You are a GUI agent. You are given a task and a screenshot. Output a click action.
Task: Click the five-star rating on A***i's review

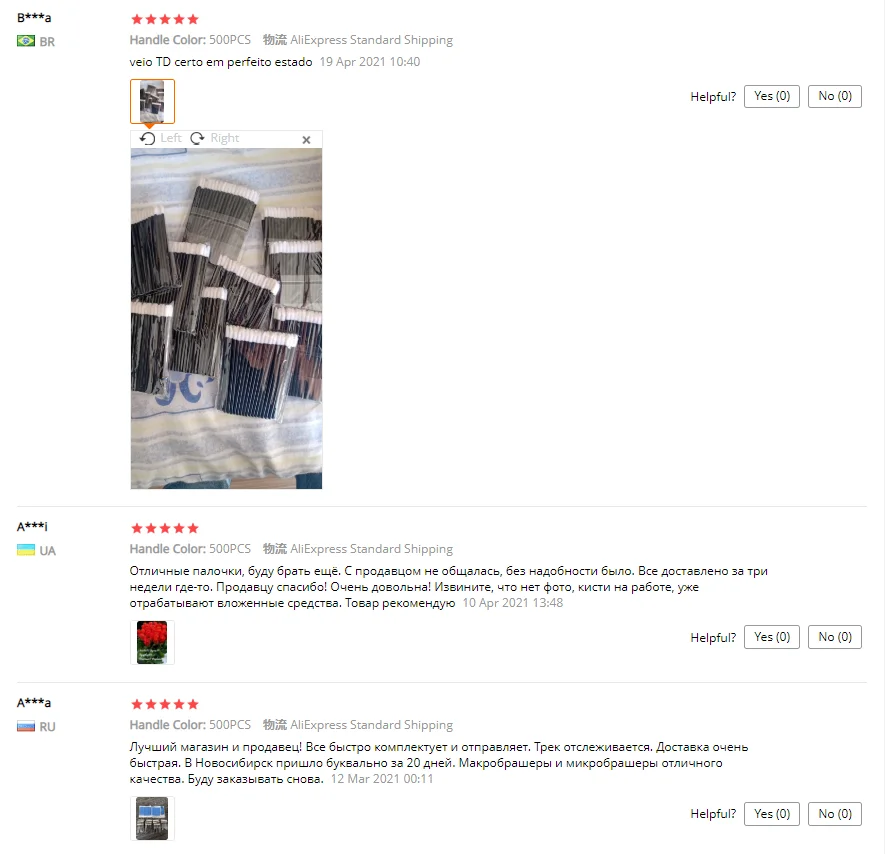165,528
